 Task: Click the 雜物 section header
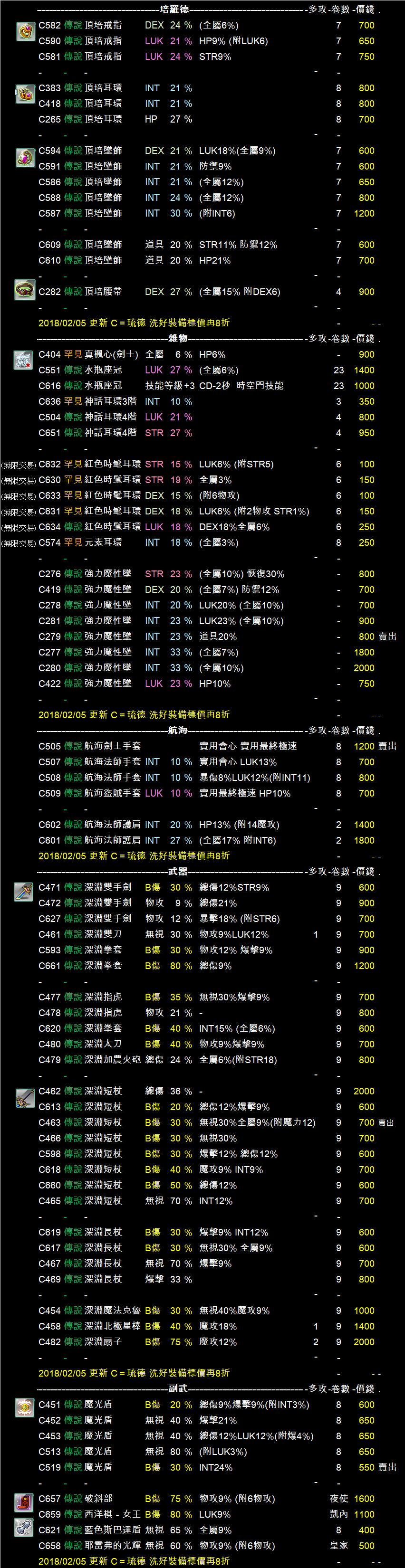click(177, 338)
